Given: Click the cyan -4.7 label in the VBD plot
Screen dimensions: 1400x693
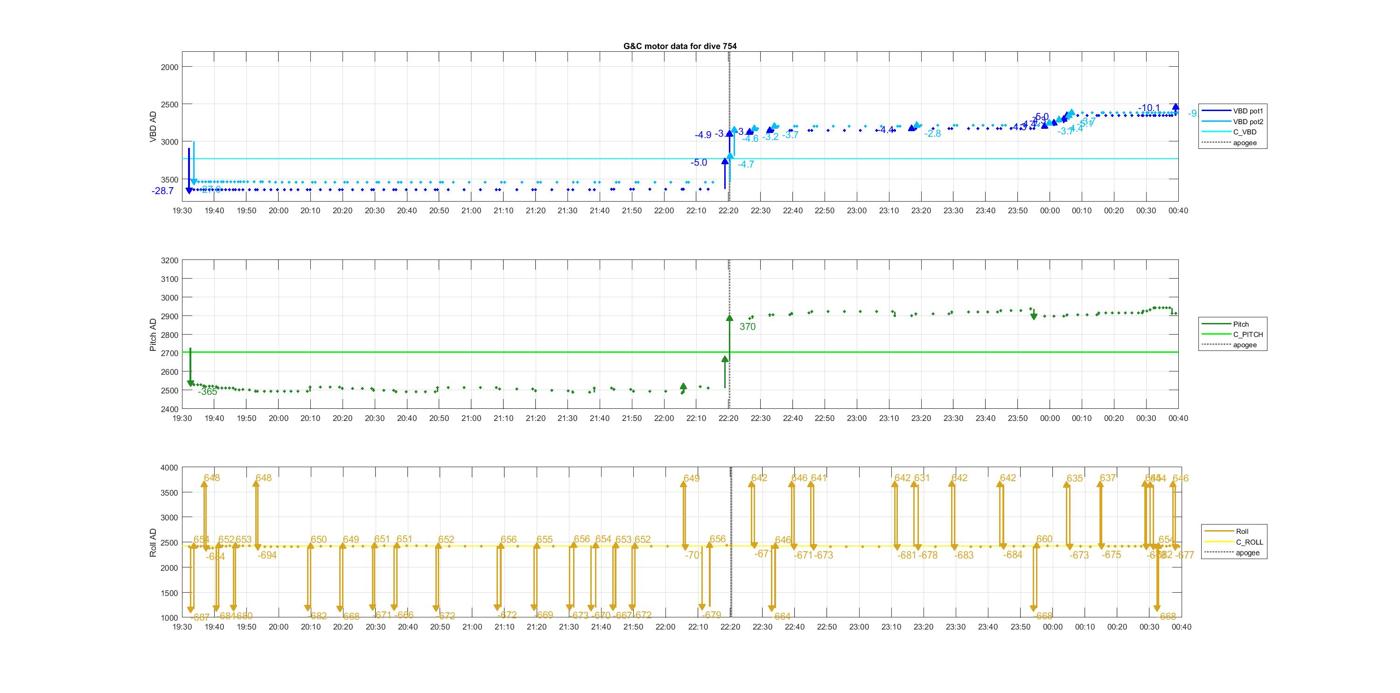Looking at the screenshot, I should coord(746,164).
